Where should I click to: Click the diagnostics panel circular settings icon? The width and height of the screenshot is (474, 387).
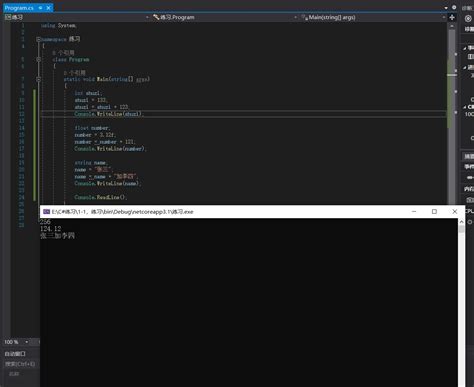pos(468,19)
